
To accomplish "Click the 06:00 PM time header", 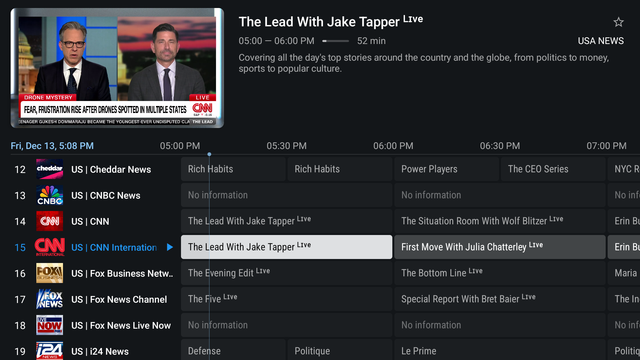I will (x=393, y=146).
